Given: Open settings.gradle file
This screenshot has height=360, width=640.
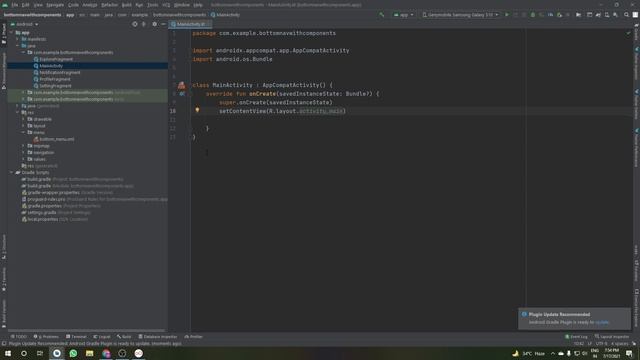Looking at the screenshot, I should click(42, 212).
